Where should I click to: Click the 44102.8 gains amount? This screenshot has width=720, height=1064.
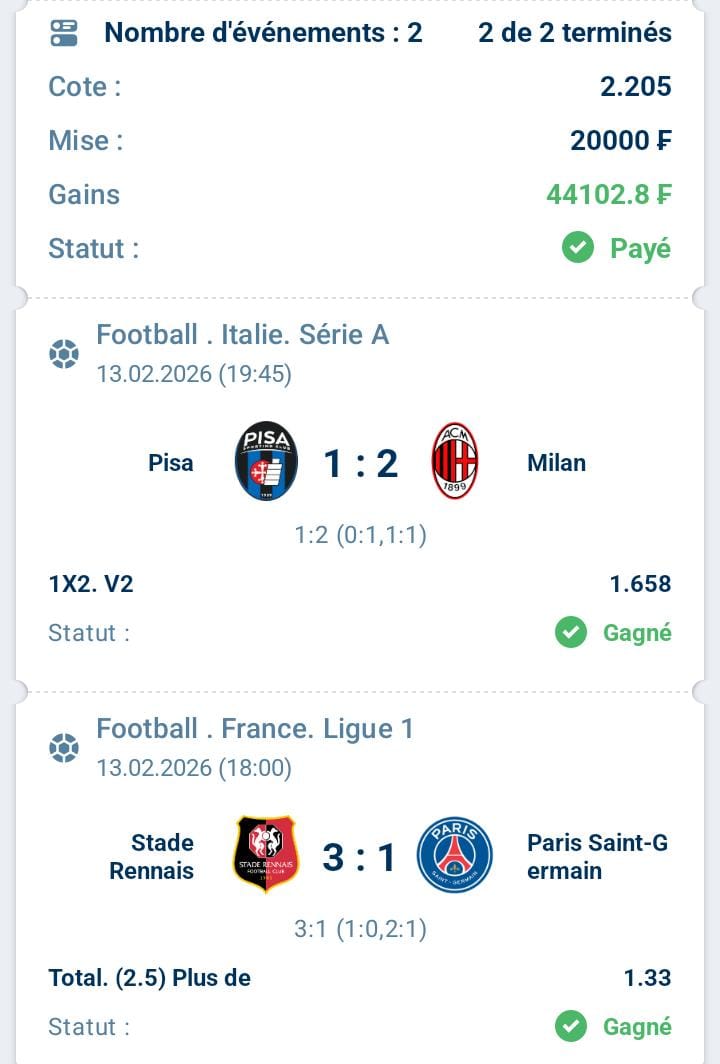pyautogui.click(x=608, y=194)
